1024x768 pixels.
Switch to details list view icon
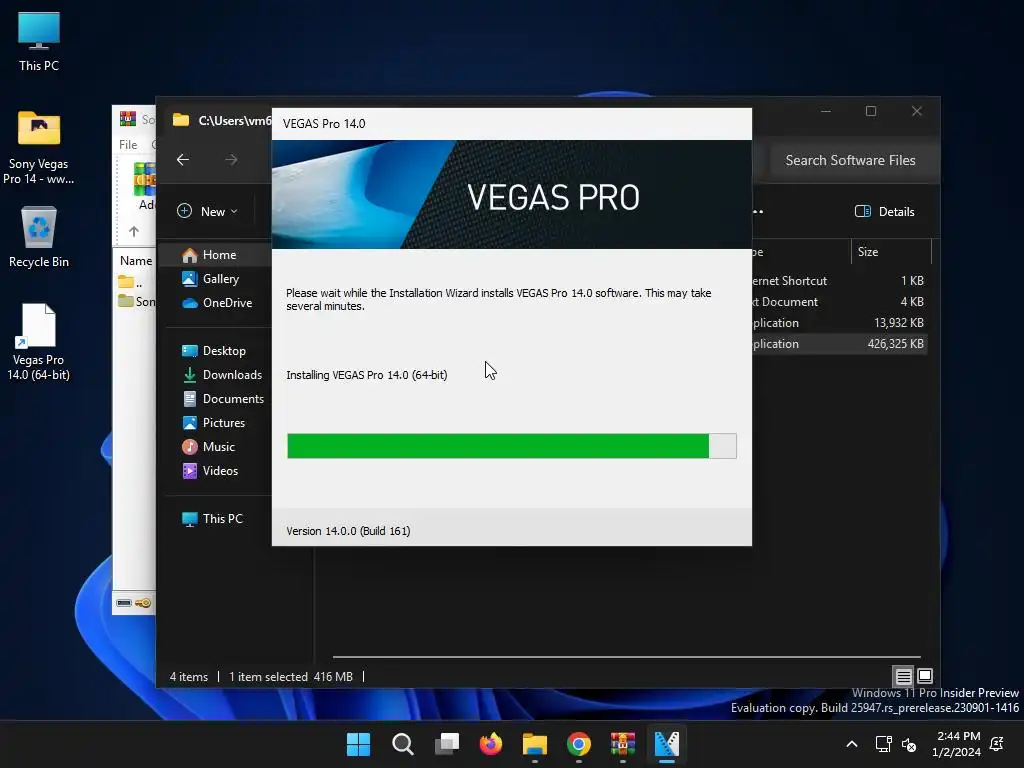[x=903, y=676]
